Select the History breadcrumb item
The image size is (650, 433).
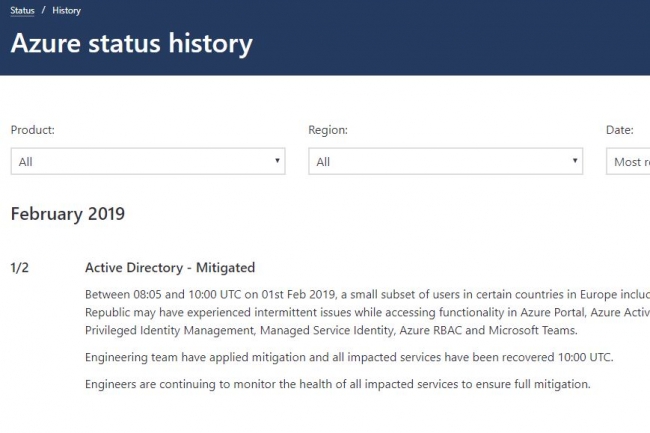pyautogui.click(x=66, y=11)
